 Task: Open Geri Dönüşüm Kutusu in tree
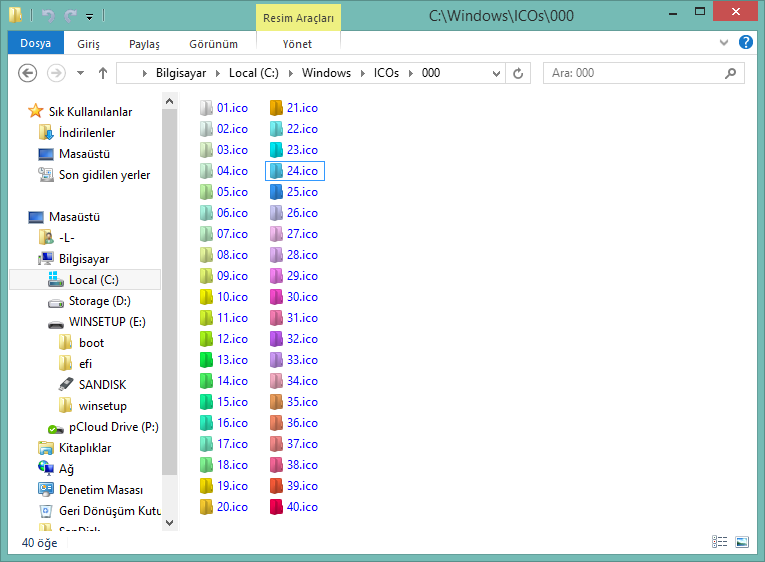click(110, 511)
